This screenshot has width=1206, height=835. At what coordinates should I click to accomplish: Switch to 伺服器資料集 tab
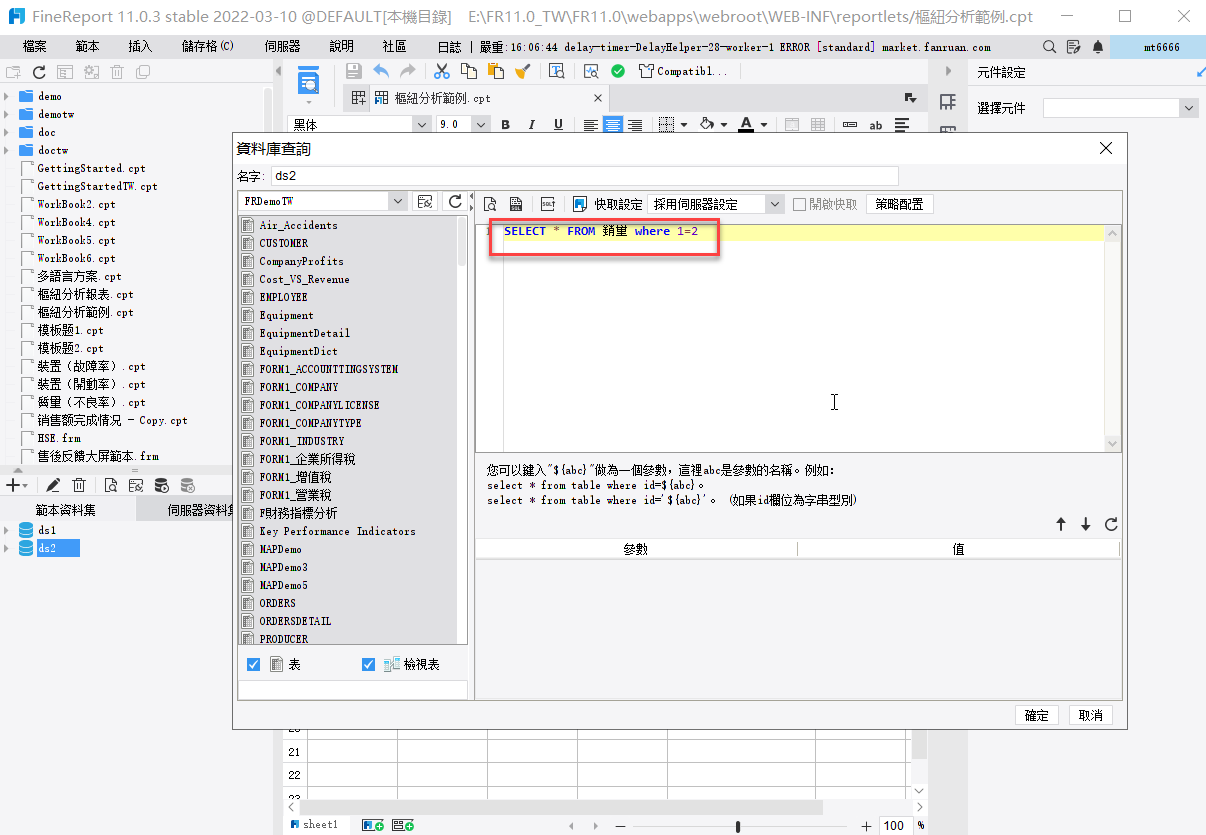[x=184, y=510]
